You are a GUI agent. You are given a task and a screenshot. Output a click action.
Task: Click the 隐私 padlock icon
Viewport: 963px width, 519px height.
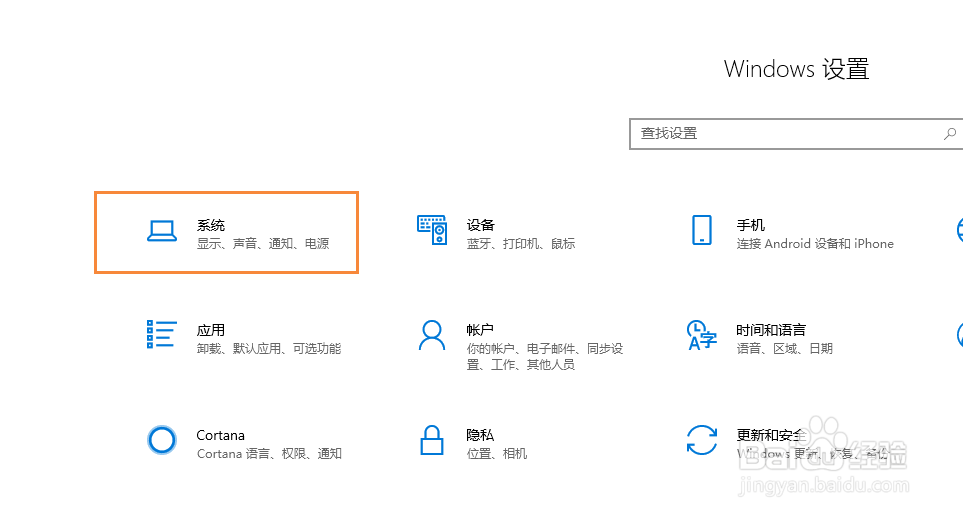pyautogui.click(x=432, y=440)
